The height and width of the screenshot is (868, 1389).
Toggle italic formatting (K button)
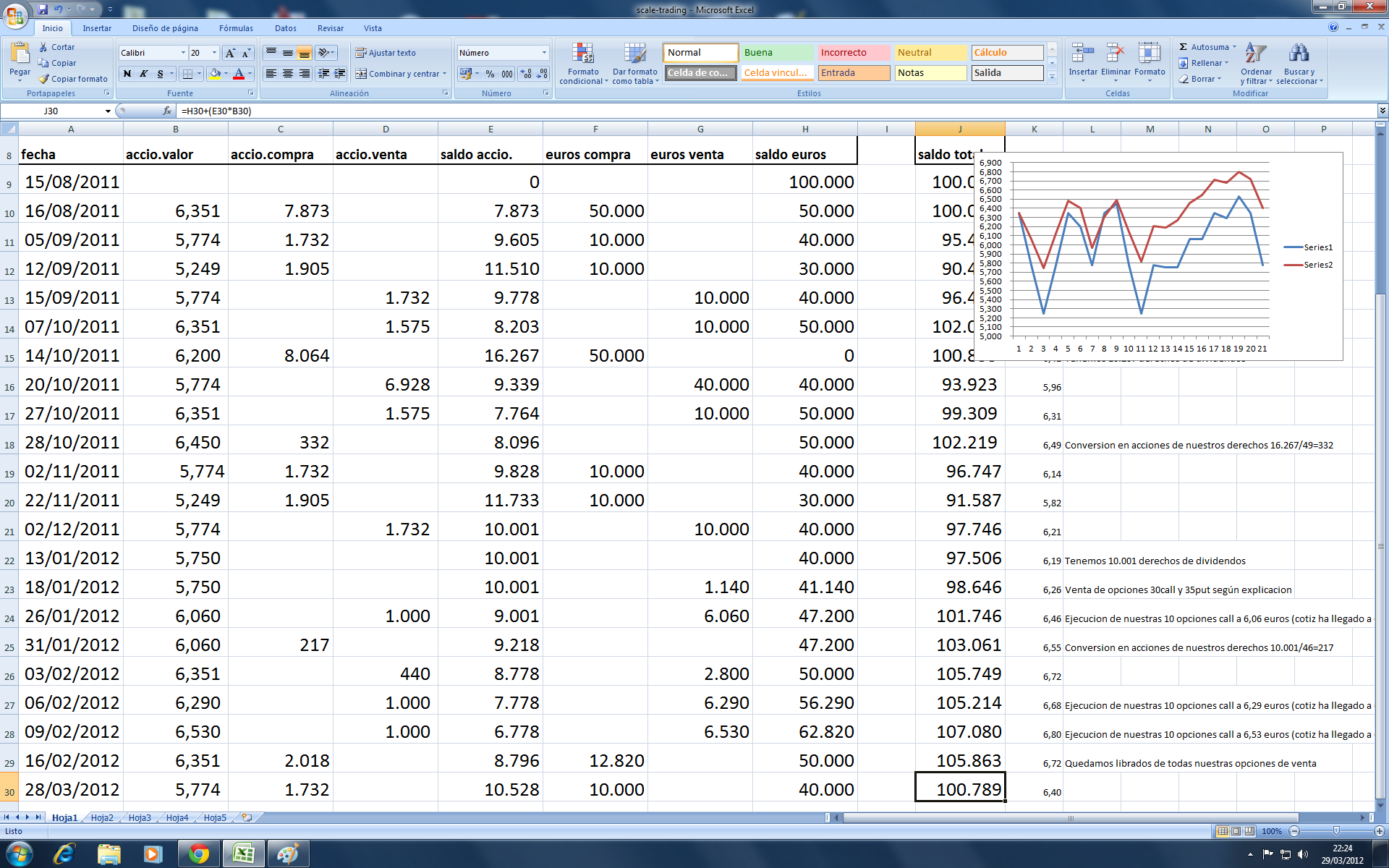143,74
